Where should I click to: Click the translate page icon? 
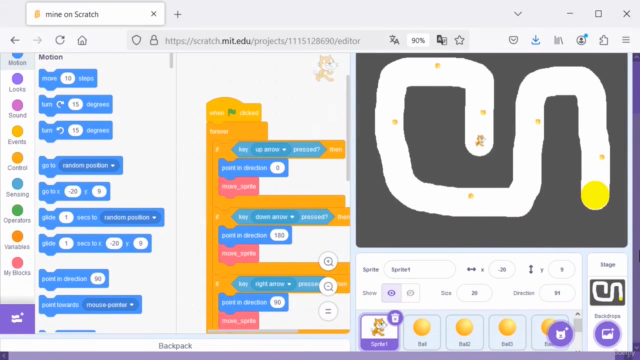[x=394, y=40]
